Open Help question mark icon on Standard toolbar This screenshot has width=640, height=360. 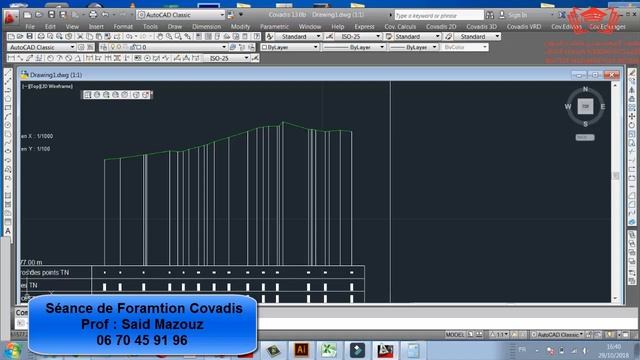point(256,36)
